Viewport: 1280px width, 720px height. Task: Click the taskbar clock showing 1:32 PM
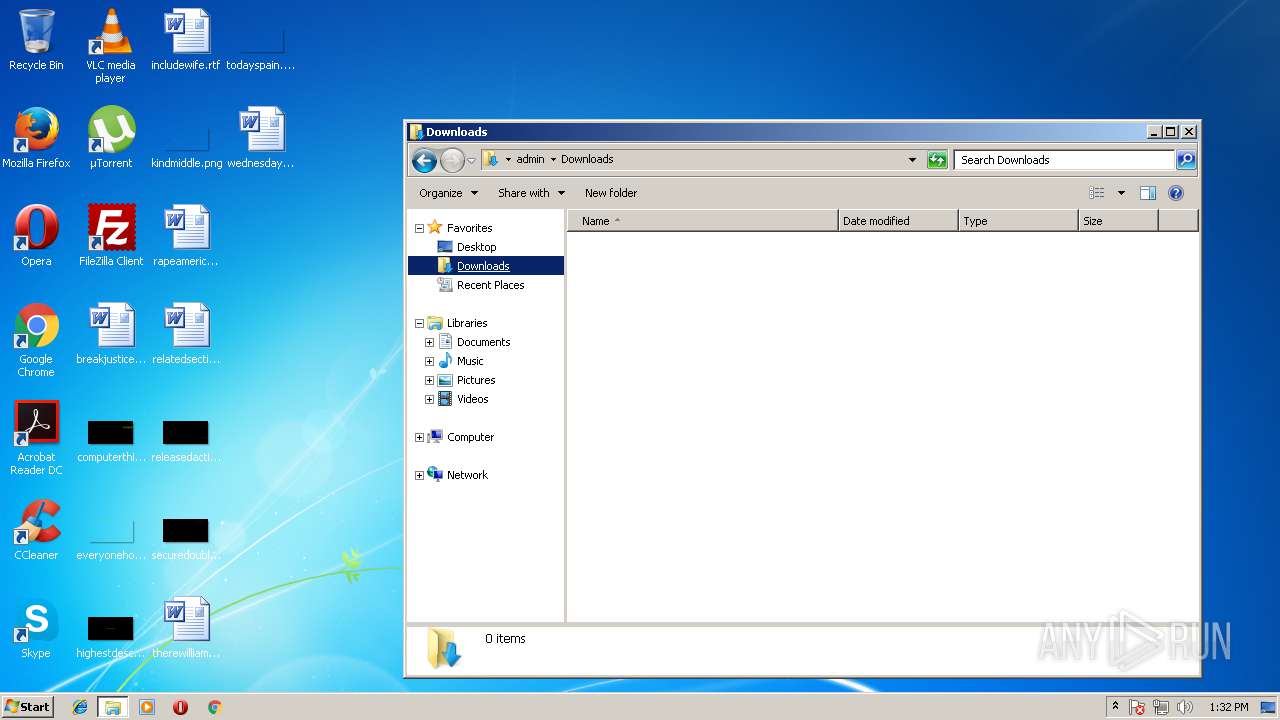(x=1228, y=707)
